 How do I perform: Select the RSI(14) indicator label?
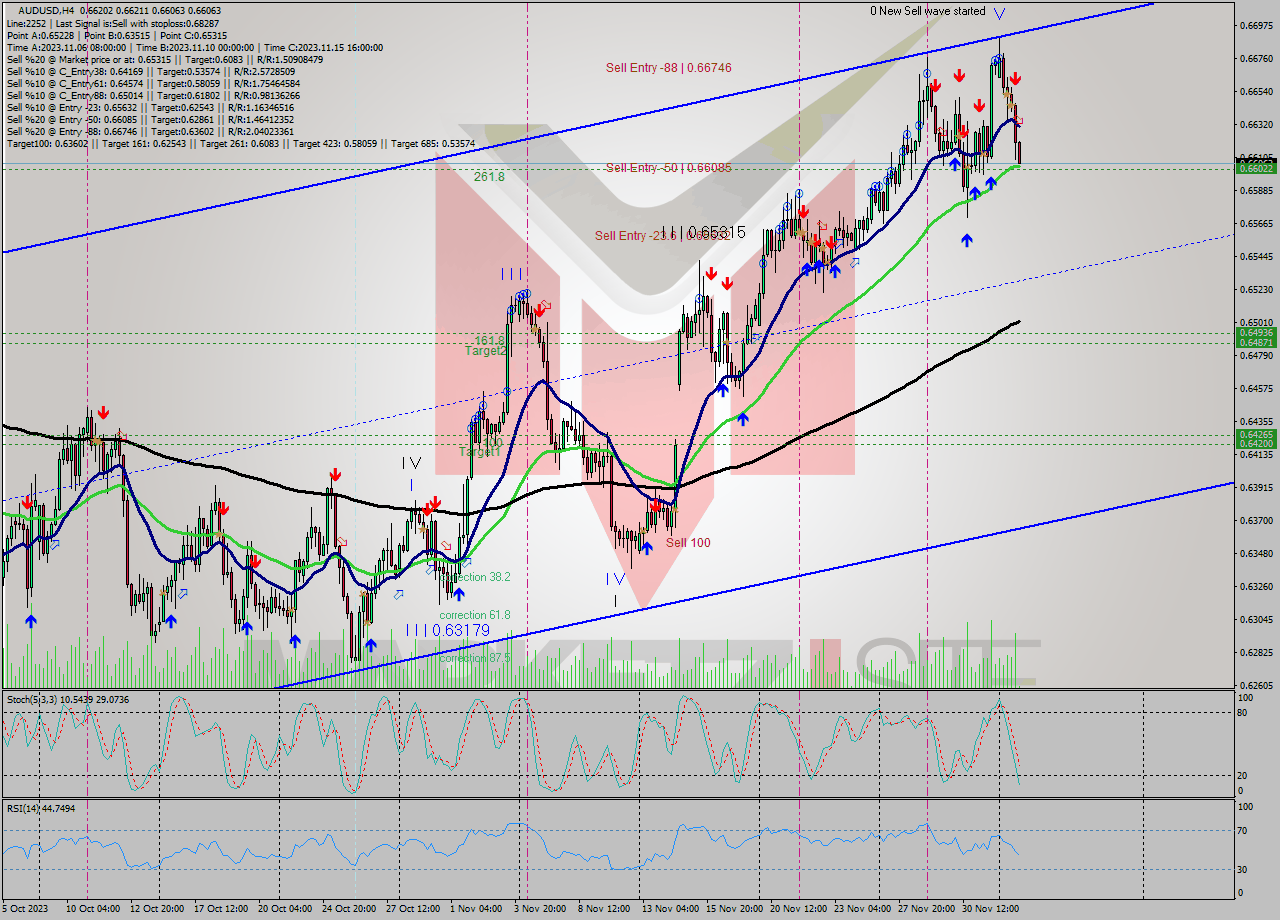click(x=24, y=808)
